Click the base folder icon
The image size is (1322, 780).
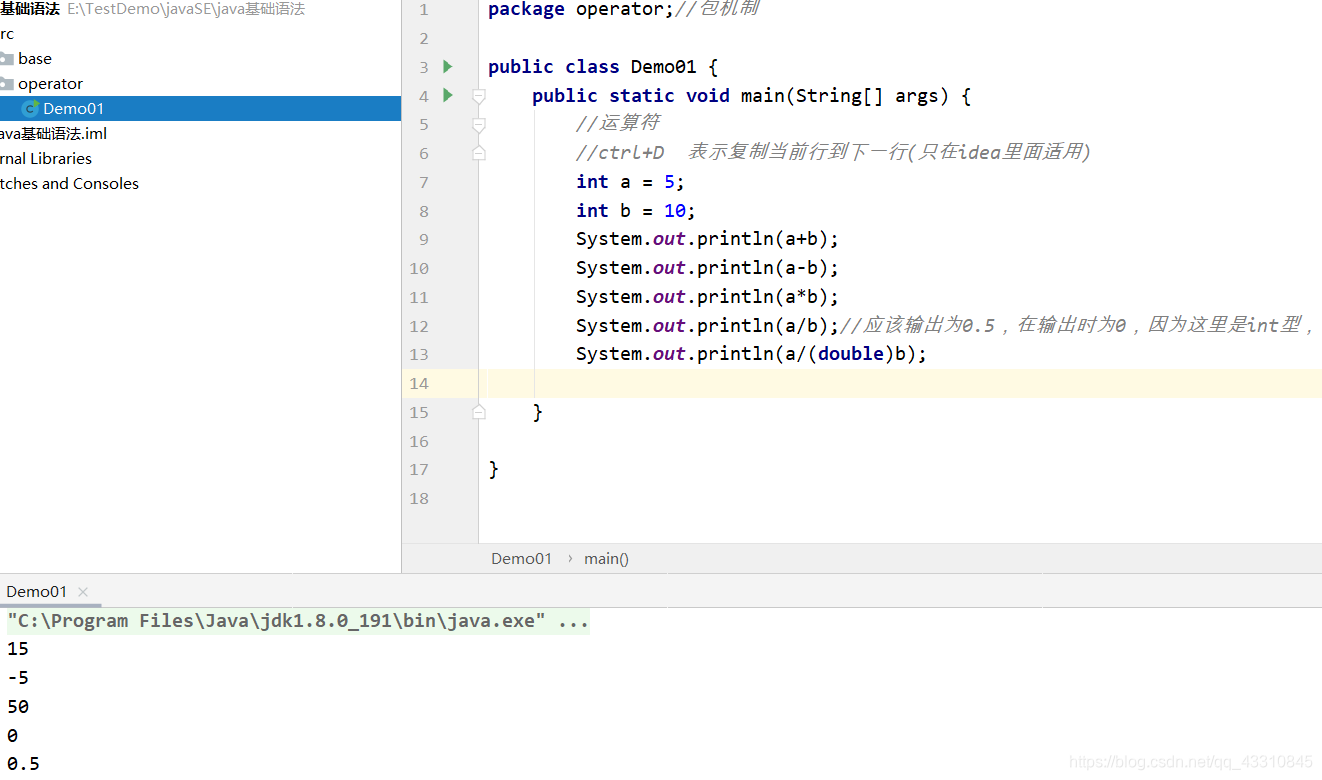[x=6, y=59]
